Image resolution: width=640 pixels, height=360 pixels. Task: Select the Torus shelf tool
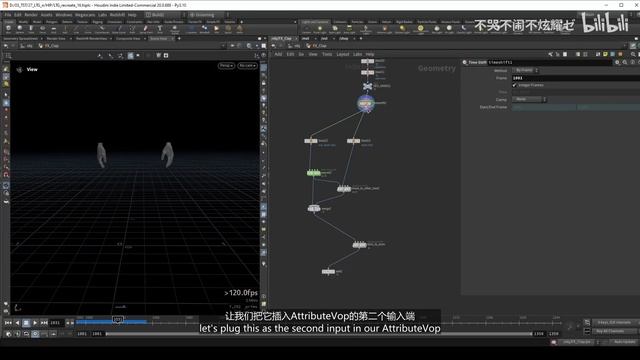tap(42, 29)
